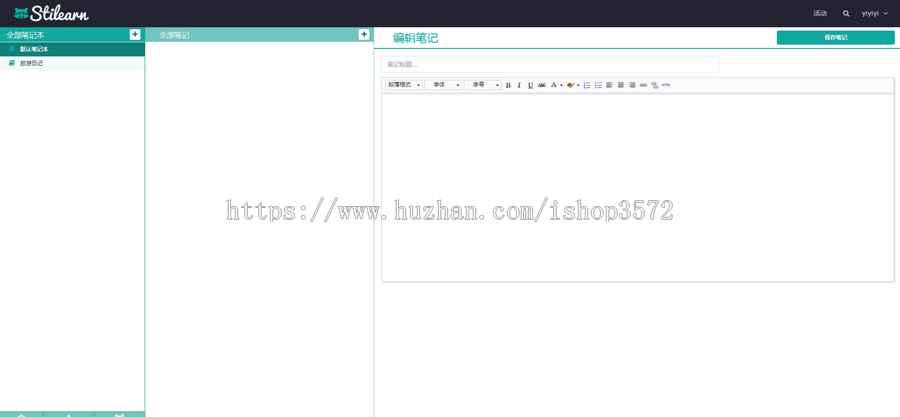Open the 字号 font size dropdown

483,85
